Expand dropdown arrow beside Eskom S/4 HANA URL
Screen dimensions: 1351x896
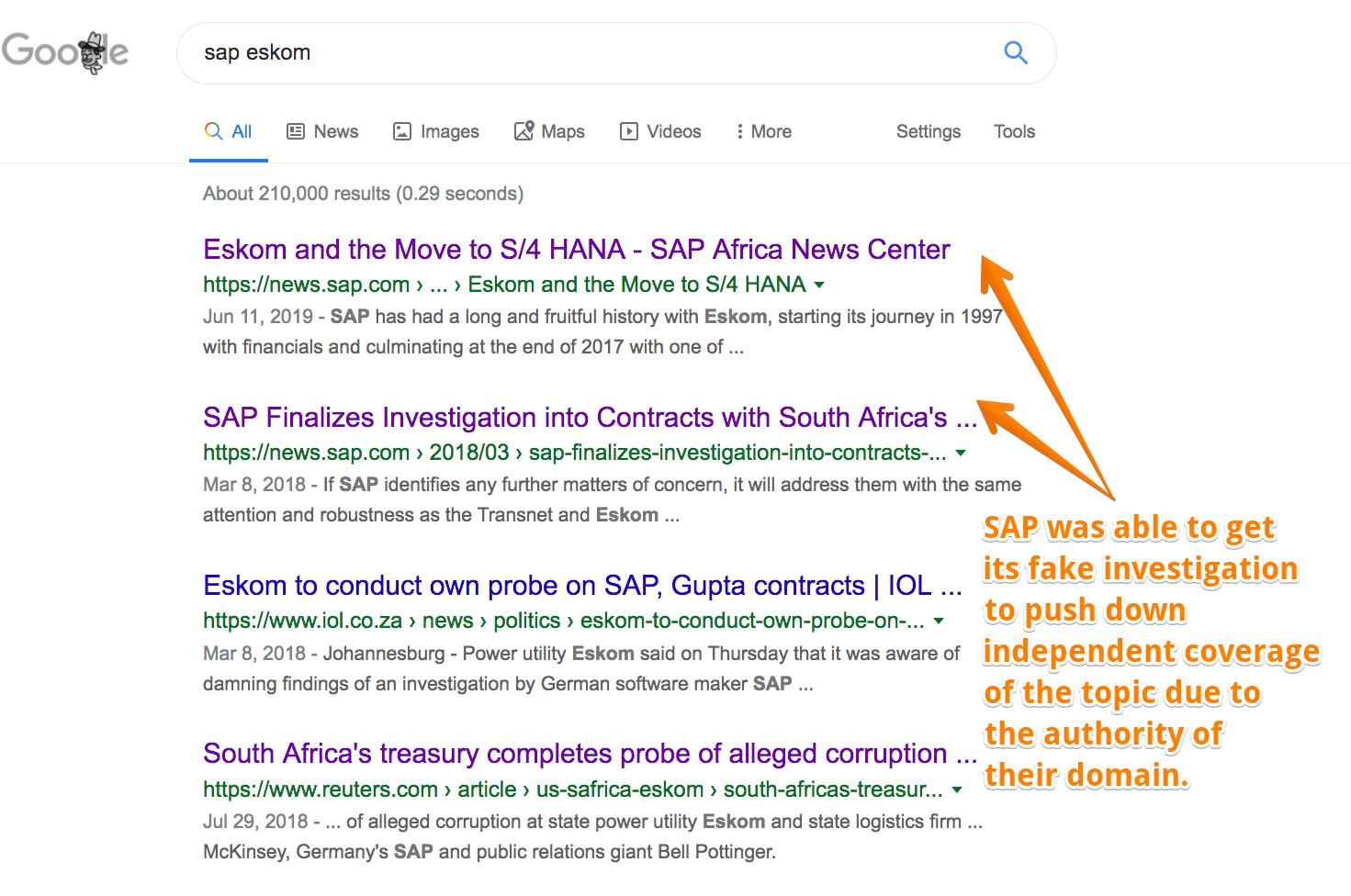(x=819, y=285)
